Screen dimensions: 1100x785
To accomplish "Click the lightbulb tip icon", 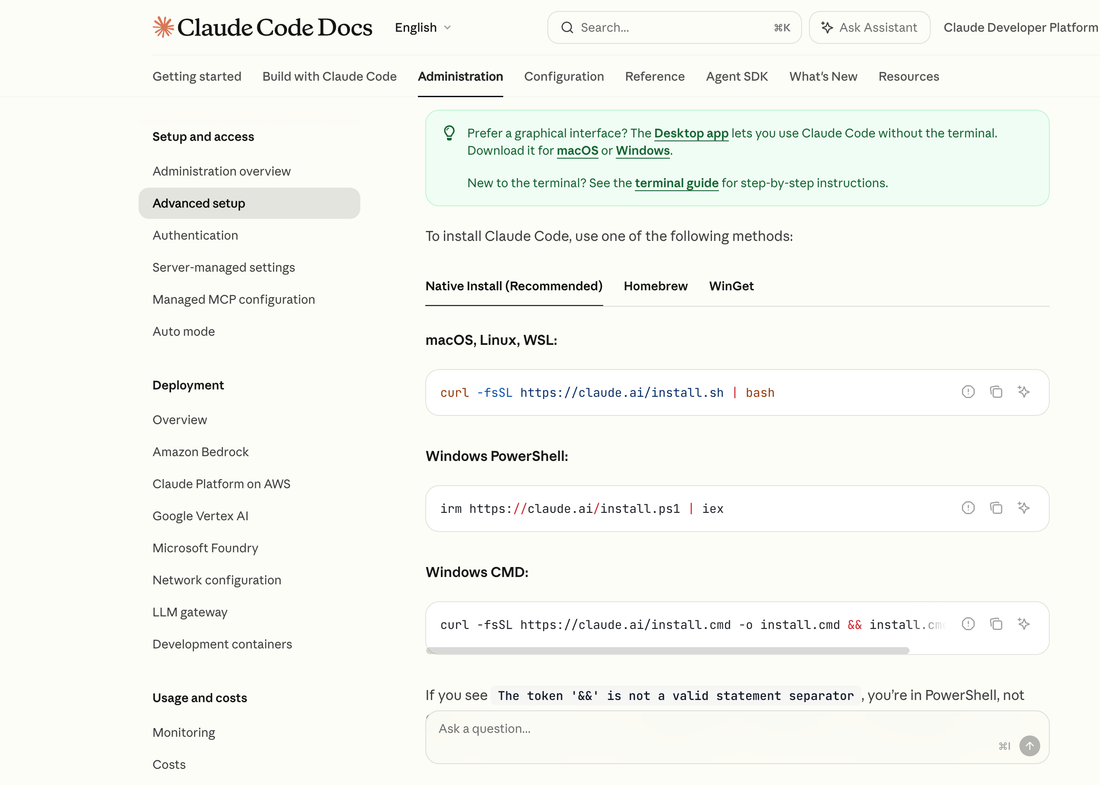I will (x=449, y=133).
